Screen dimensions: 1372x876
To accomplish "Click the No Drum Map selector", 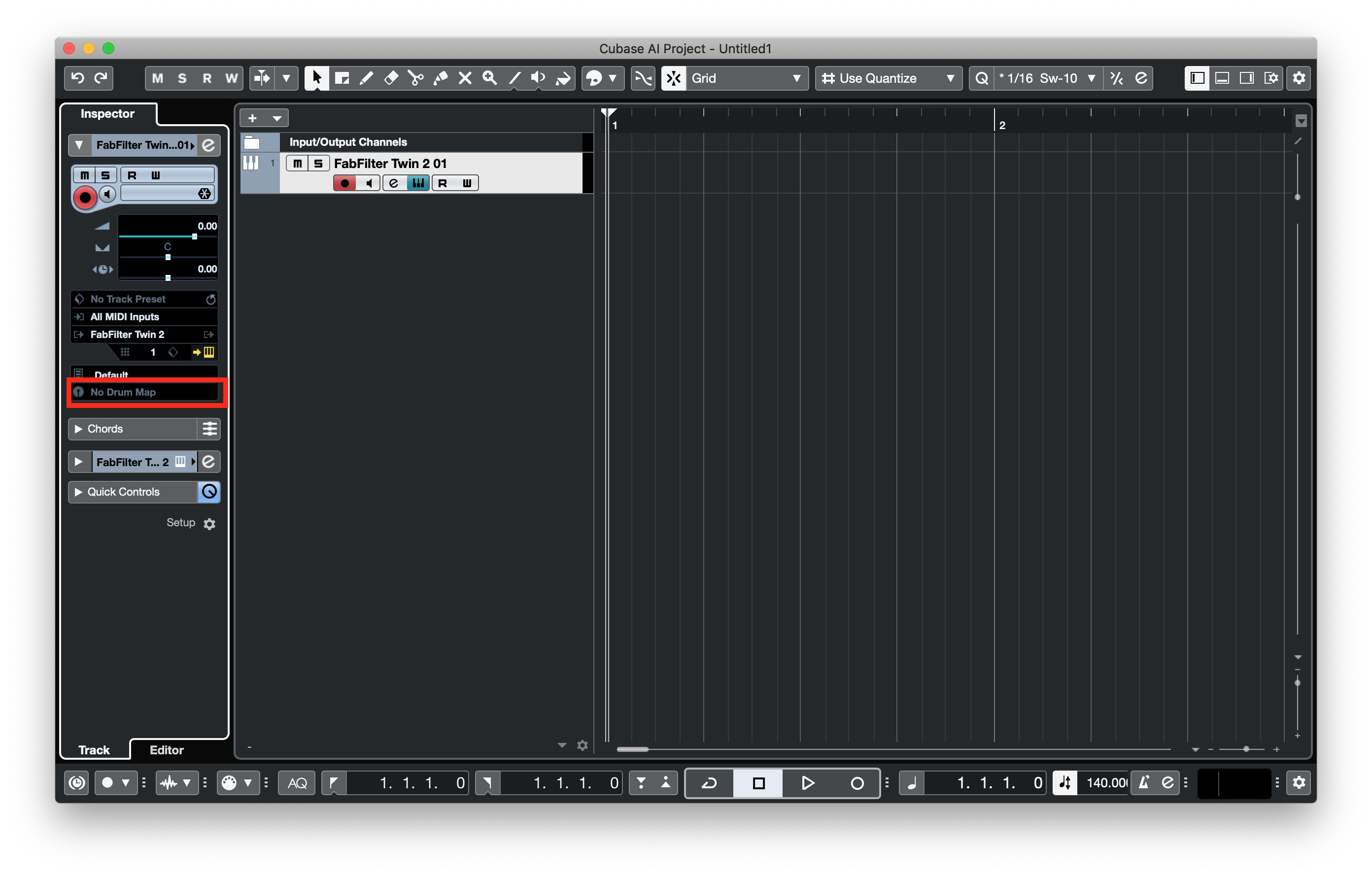I will point(123,392).
